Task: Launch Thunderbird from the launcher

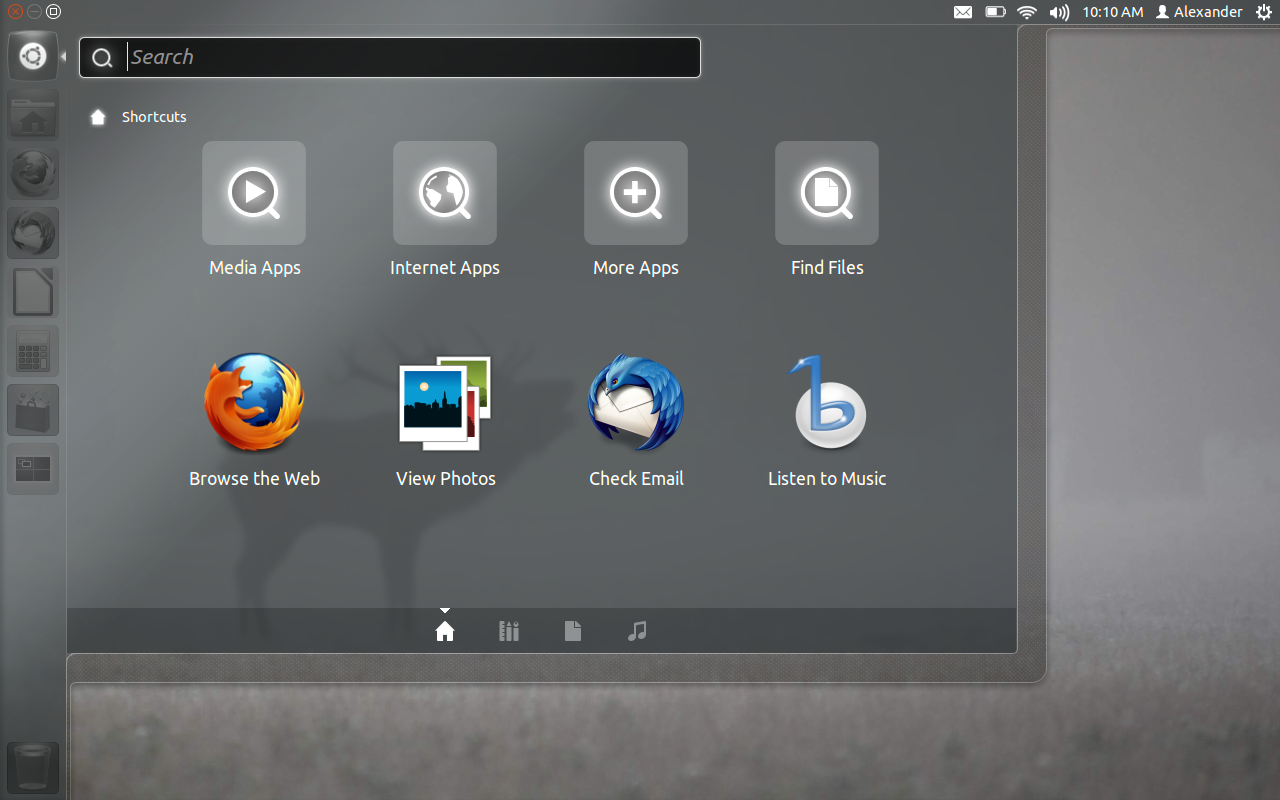Action: click(33, 233)
